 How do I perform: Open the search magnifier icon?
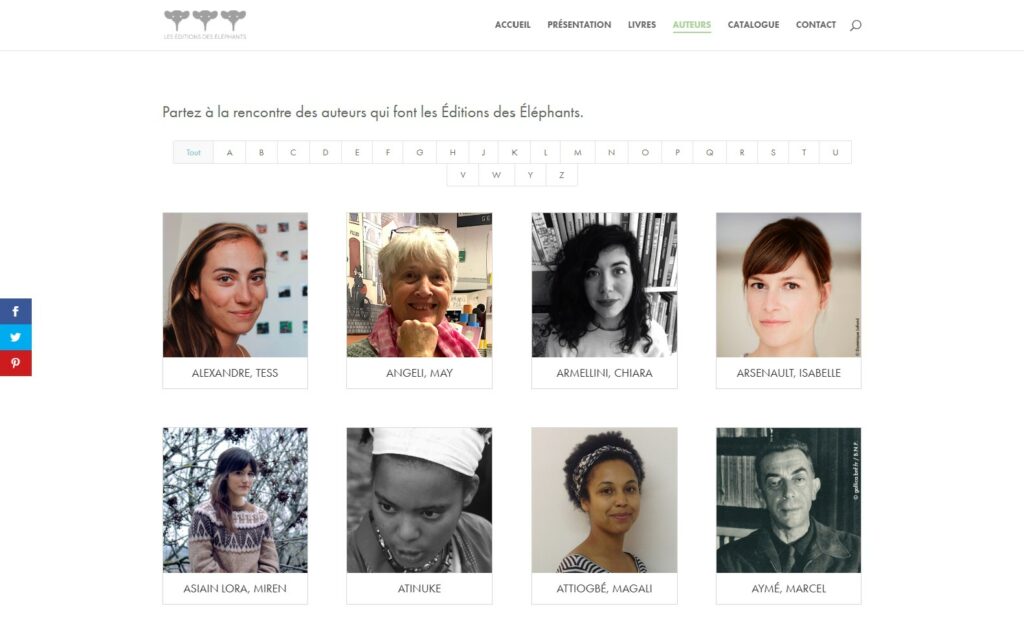click(x=855, y=25)
